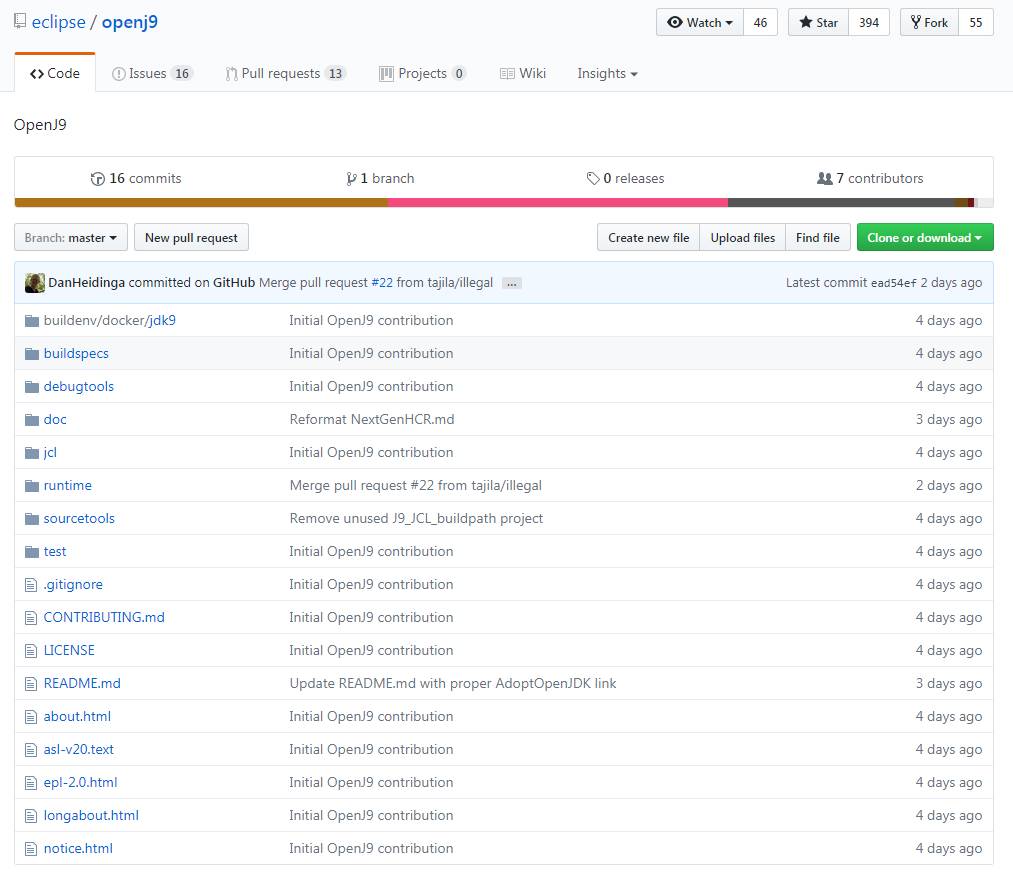Open the Issues tab
Viewport: 1013px width, 873px height.
(152, 74)
